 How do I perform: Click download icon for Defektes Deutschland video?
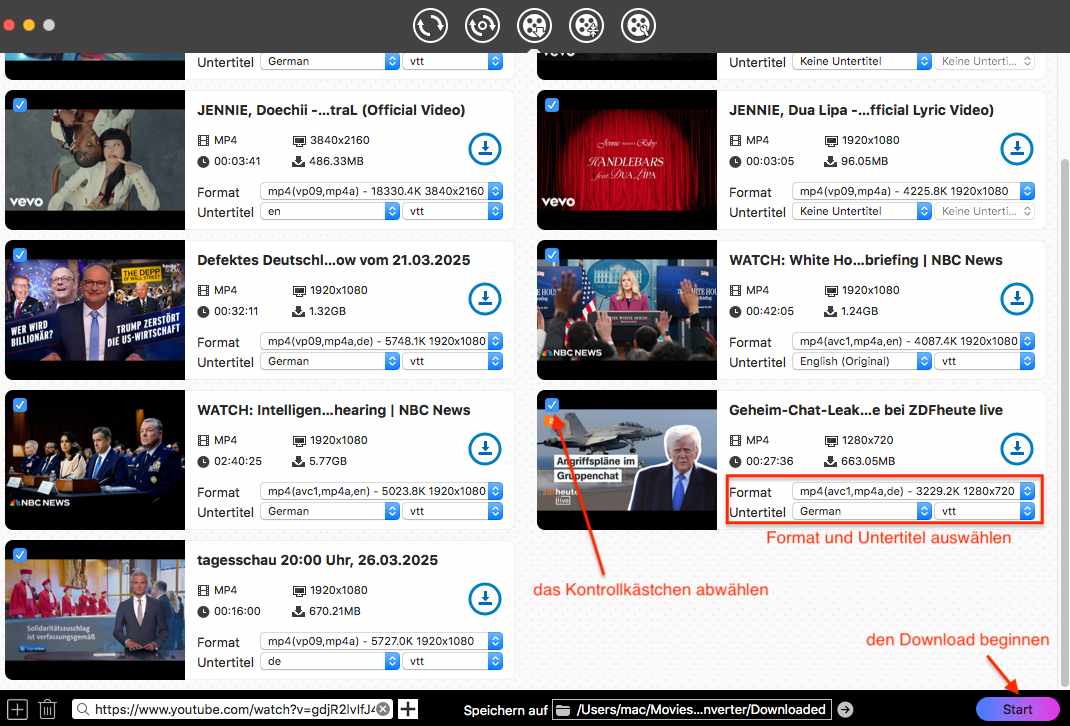click(485, 299)
